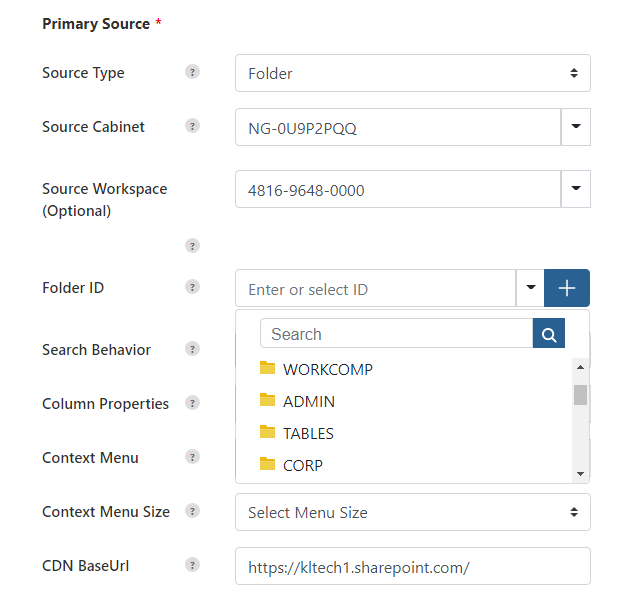636x601 pixels.
Task: Expand the Source Cabinet dropdown arrow
Action: pos(576,127)
